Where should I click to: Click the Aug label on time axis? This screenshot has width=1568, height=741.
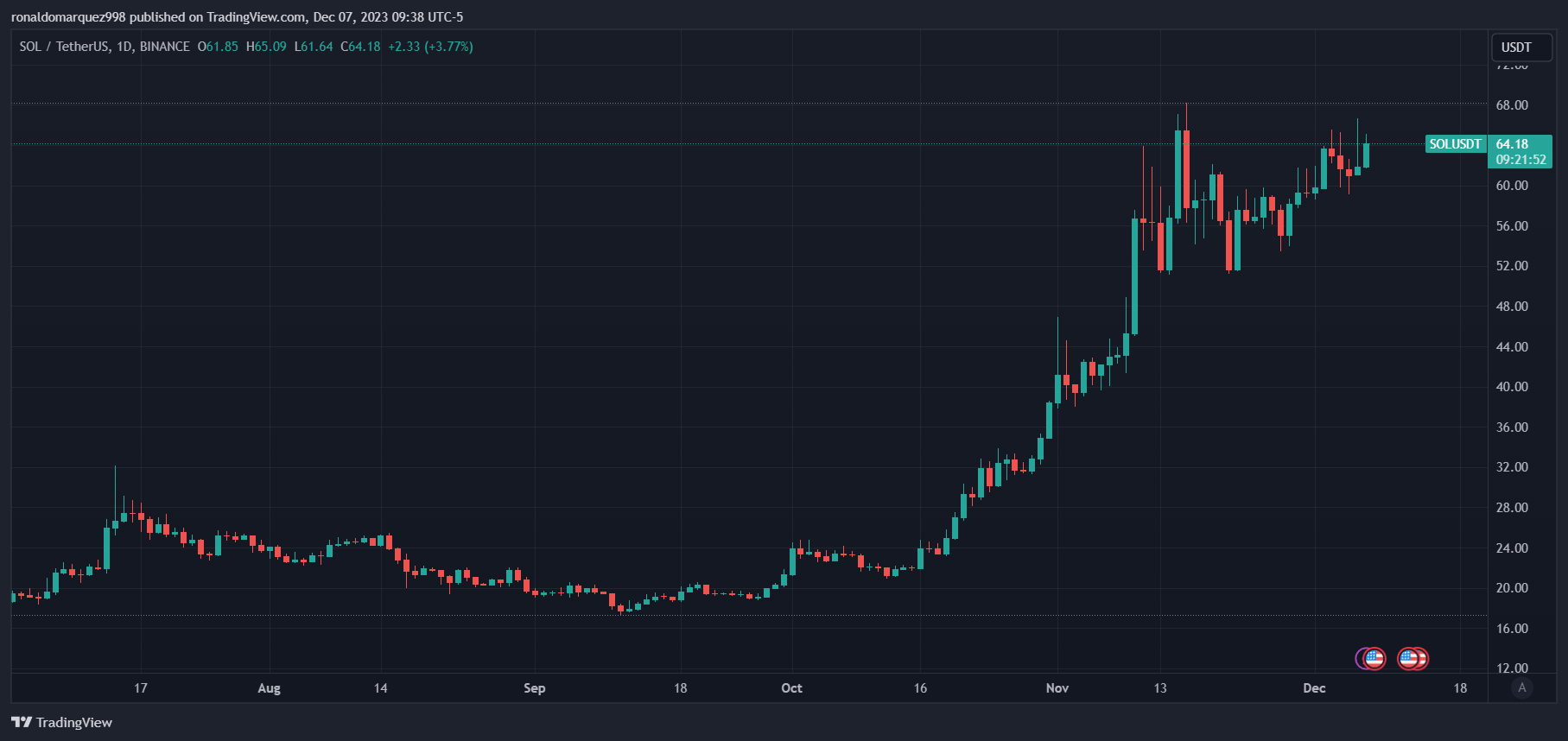(x=269, y=688)
